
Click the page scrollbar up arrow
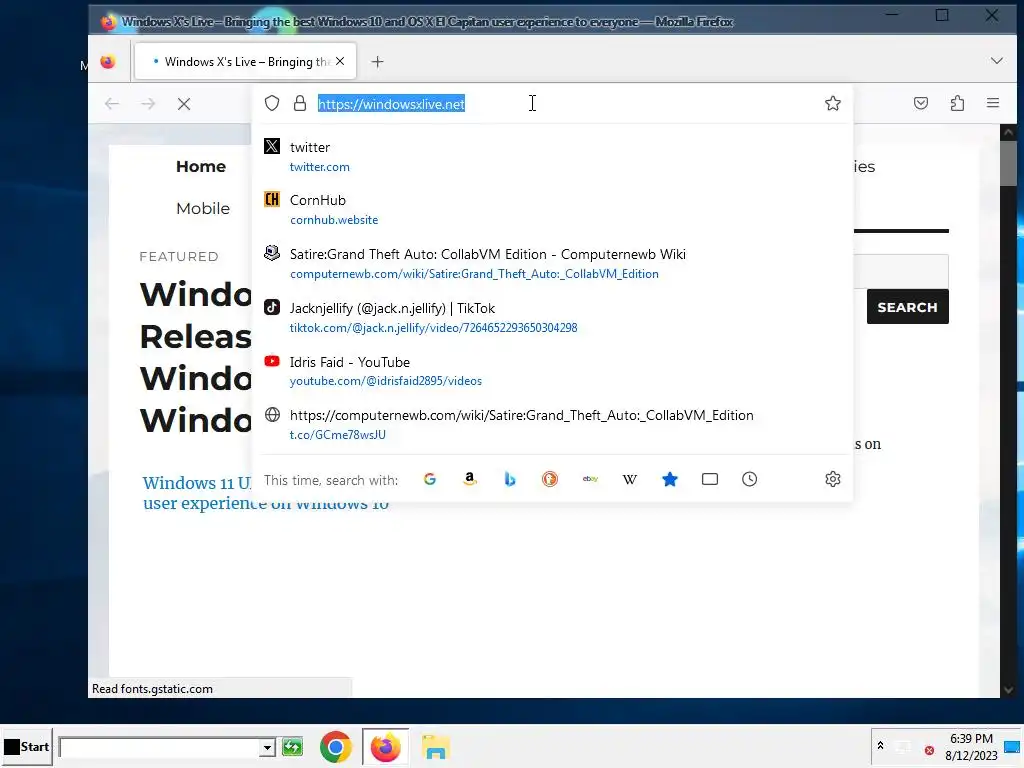coord(1008,132)
